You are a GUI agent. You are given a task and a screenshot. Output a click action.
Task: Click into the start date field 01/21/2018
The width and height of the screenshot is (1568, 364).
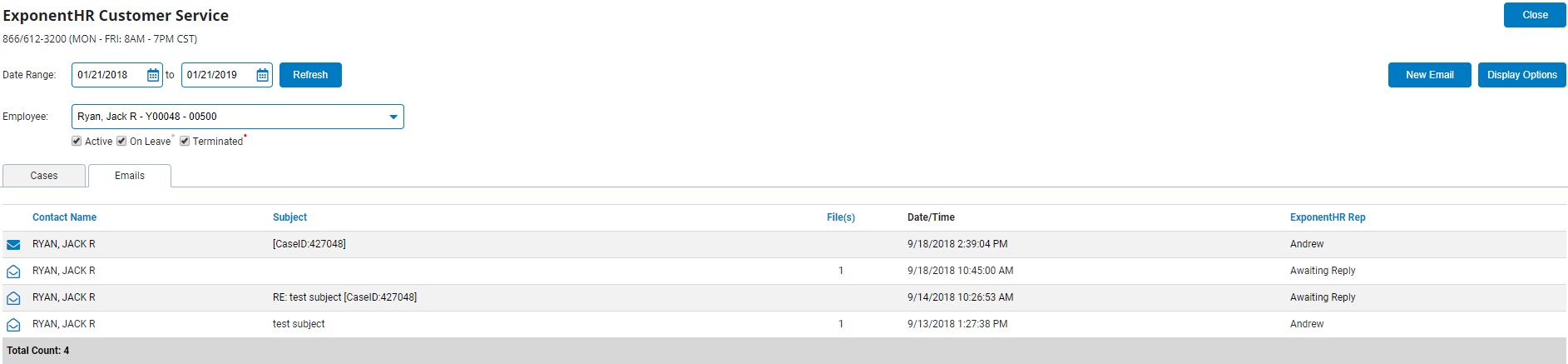(109, 75)
